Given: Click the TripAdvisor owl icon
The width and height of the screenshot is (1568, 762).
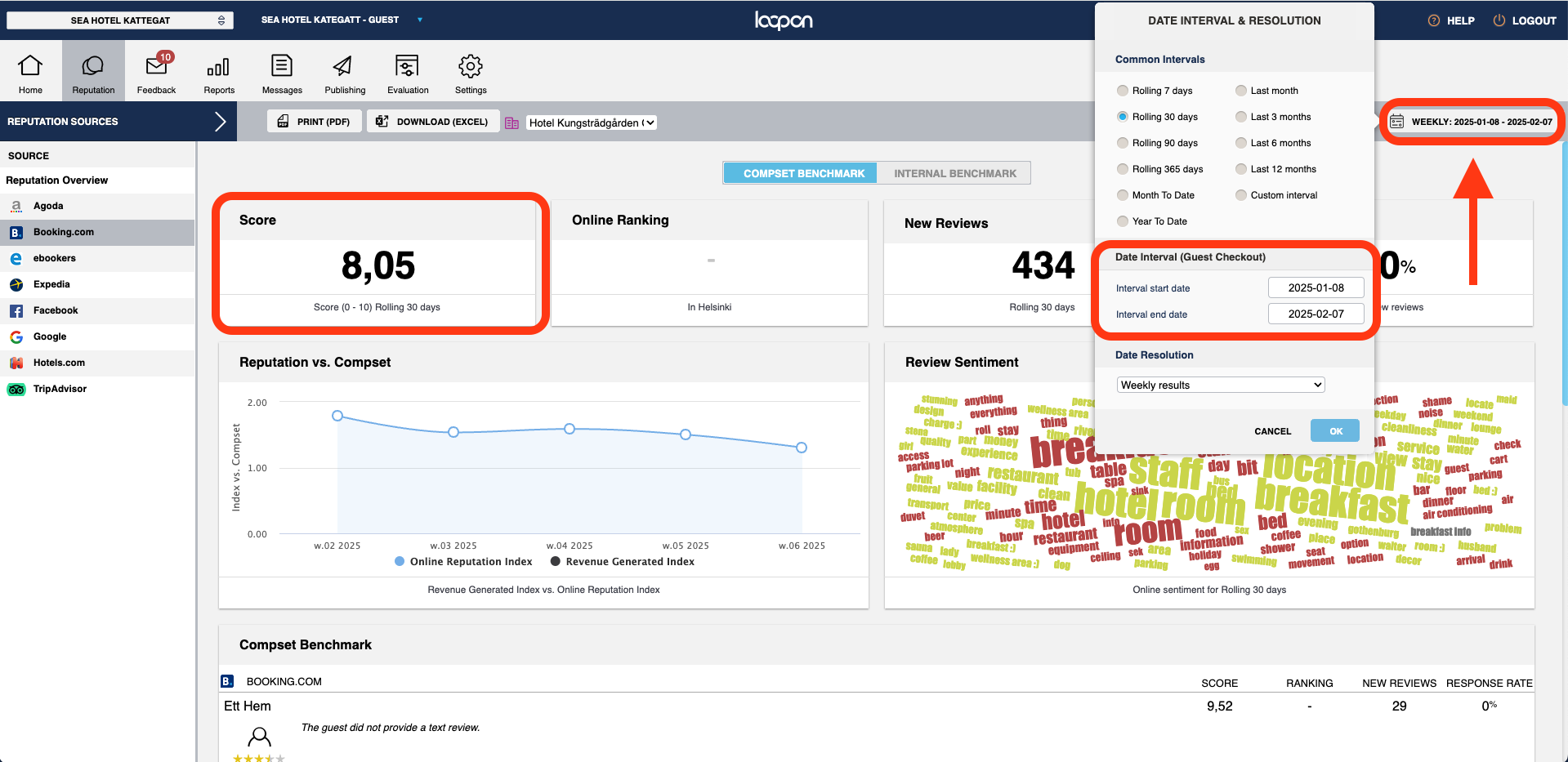Looking at the screenshot, I should 16,389.
